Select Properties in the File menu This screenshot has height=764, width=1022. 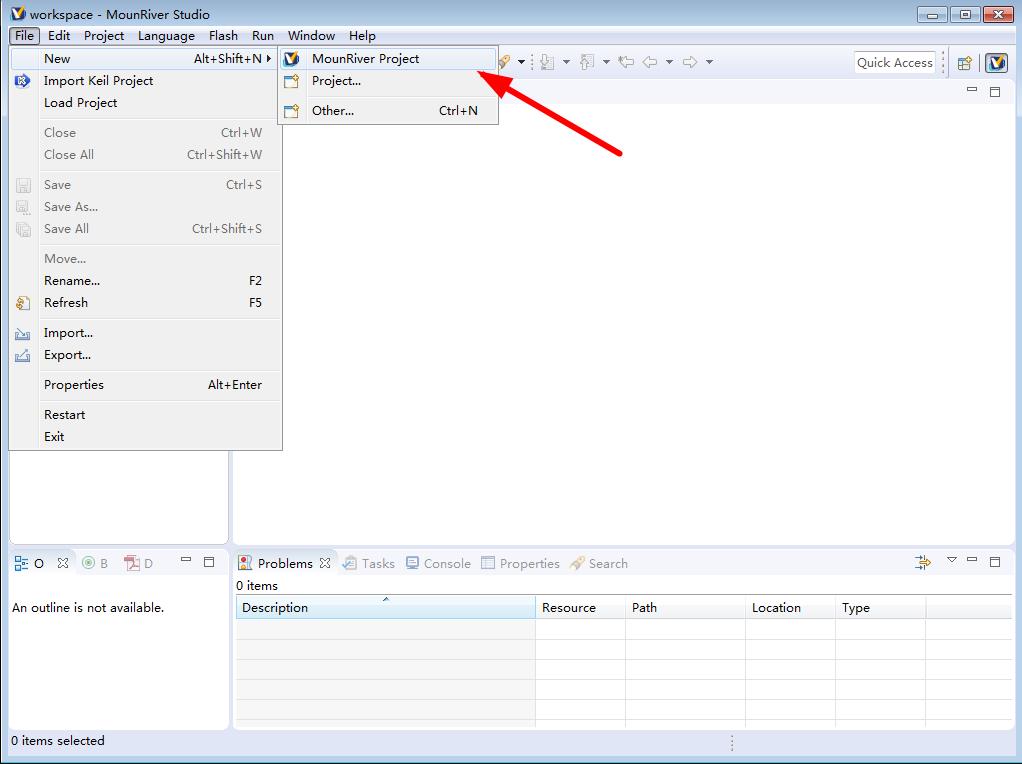[x=145, y=385]
